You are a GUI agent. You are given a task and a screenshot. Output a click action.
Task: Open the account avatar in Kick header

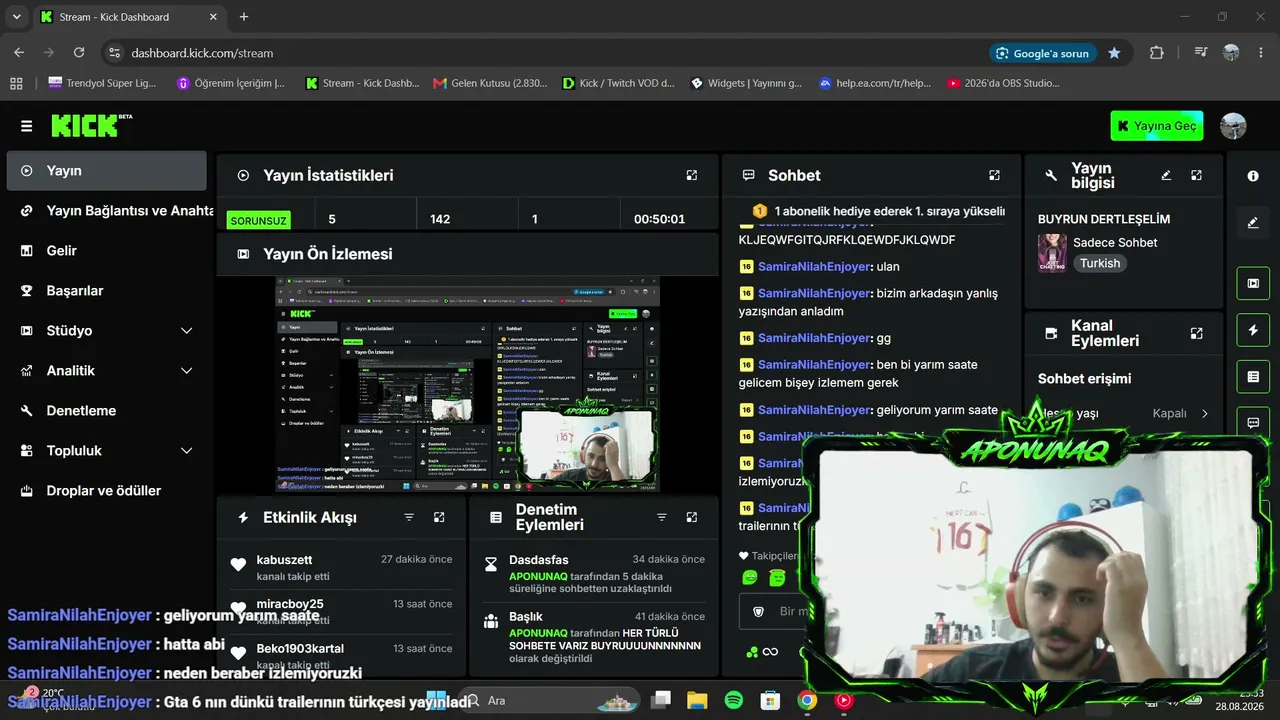click(x=1233, y=126)
